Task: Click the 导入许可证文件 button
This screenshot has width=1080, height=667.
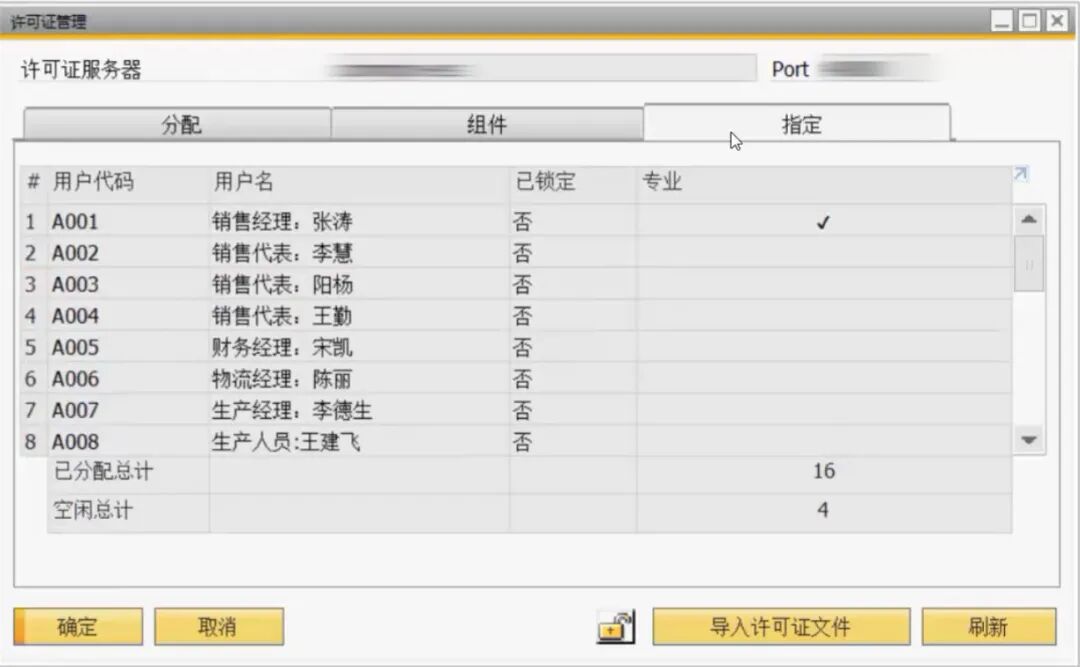Action: [781, 627]
